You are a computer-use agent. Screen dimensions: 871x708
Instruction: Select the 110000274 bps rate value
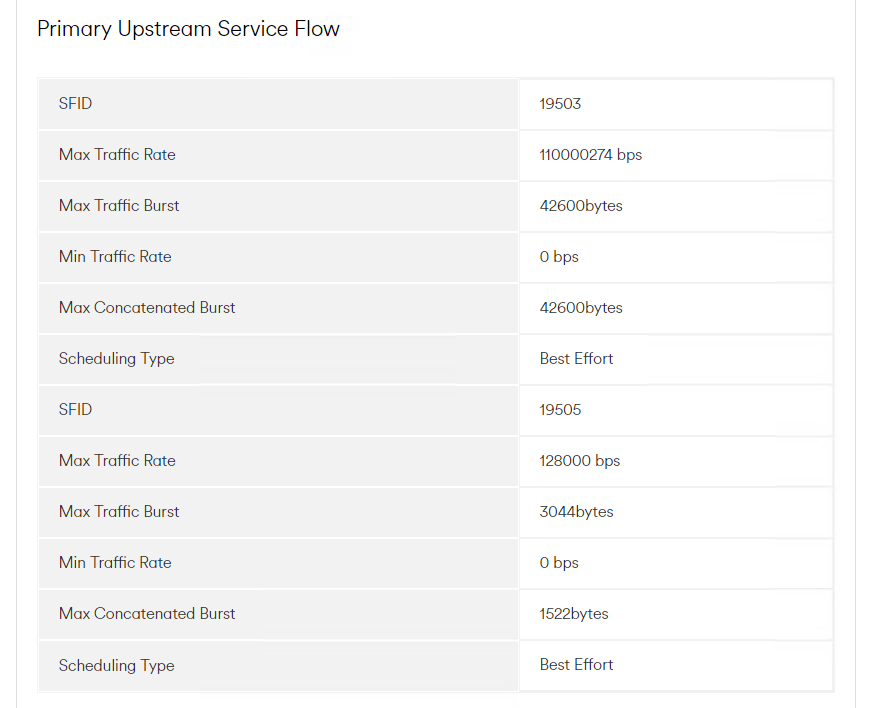[x=590, y=155]
